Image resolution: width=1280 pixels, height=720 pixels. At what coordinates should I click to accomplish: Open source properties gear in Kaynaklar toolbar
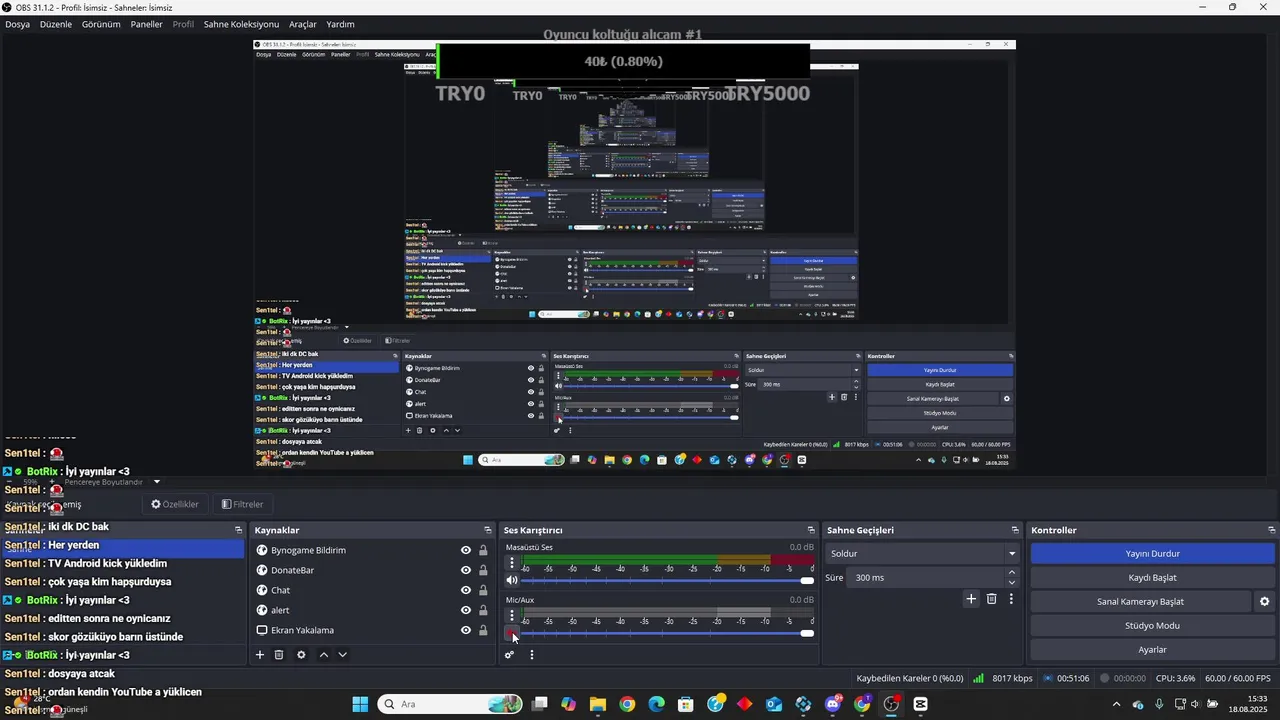pos(301,655)
